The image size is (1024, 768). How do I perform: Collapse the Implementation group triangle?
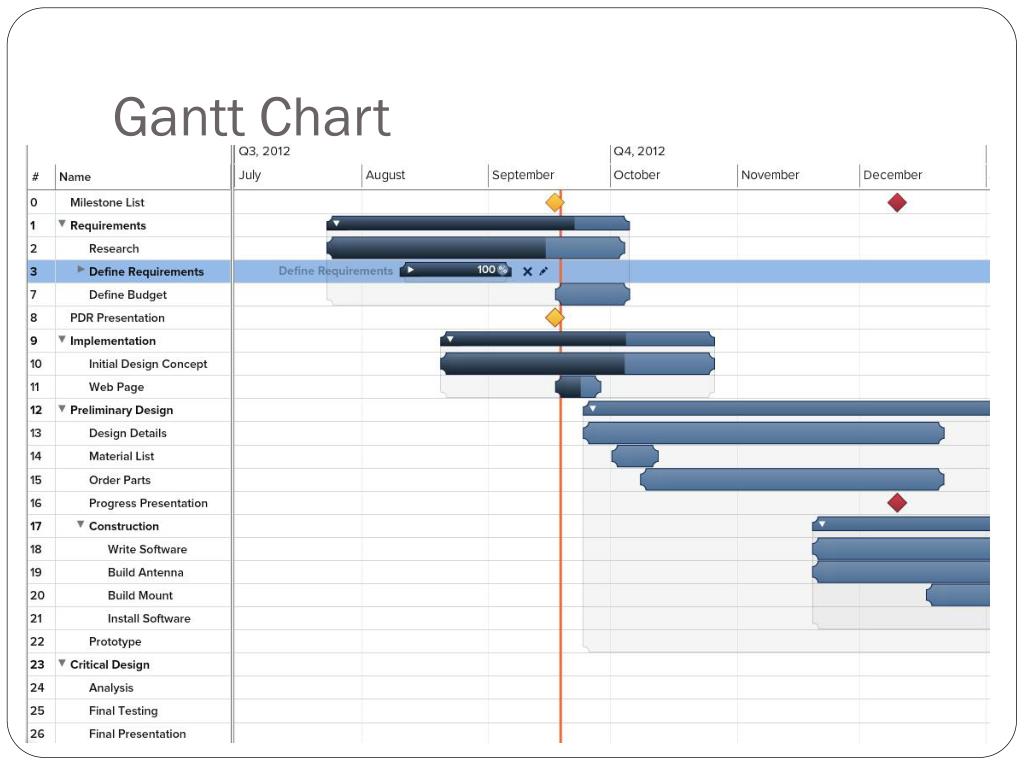(61, 340)
